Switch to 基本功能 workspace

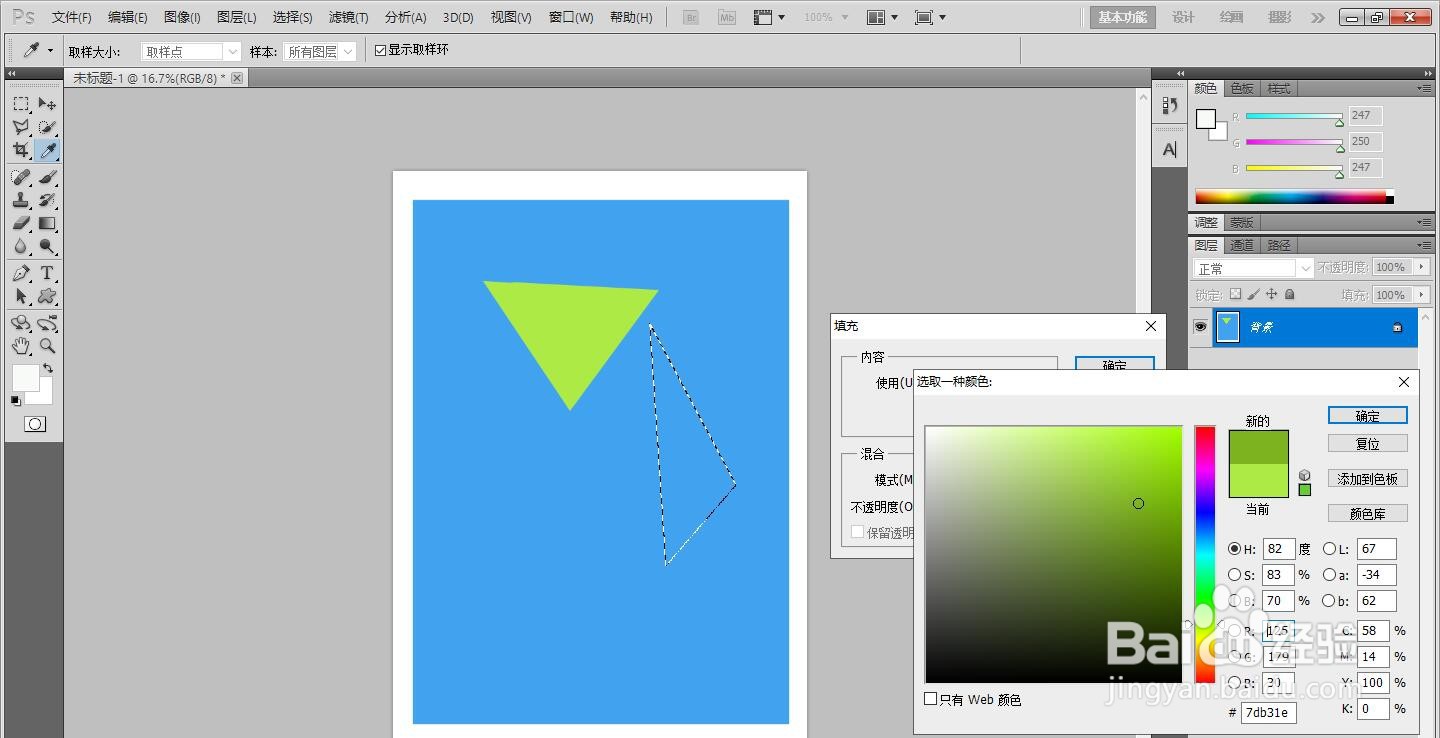click(x=1123, y=18)
